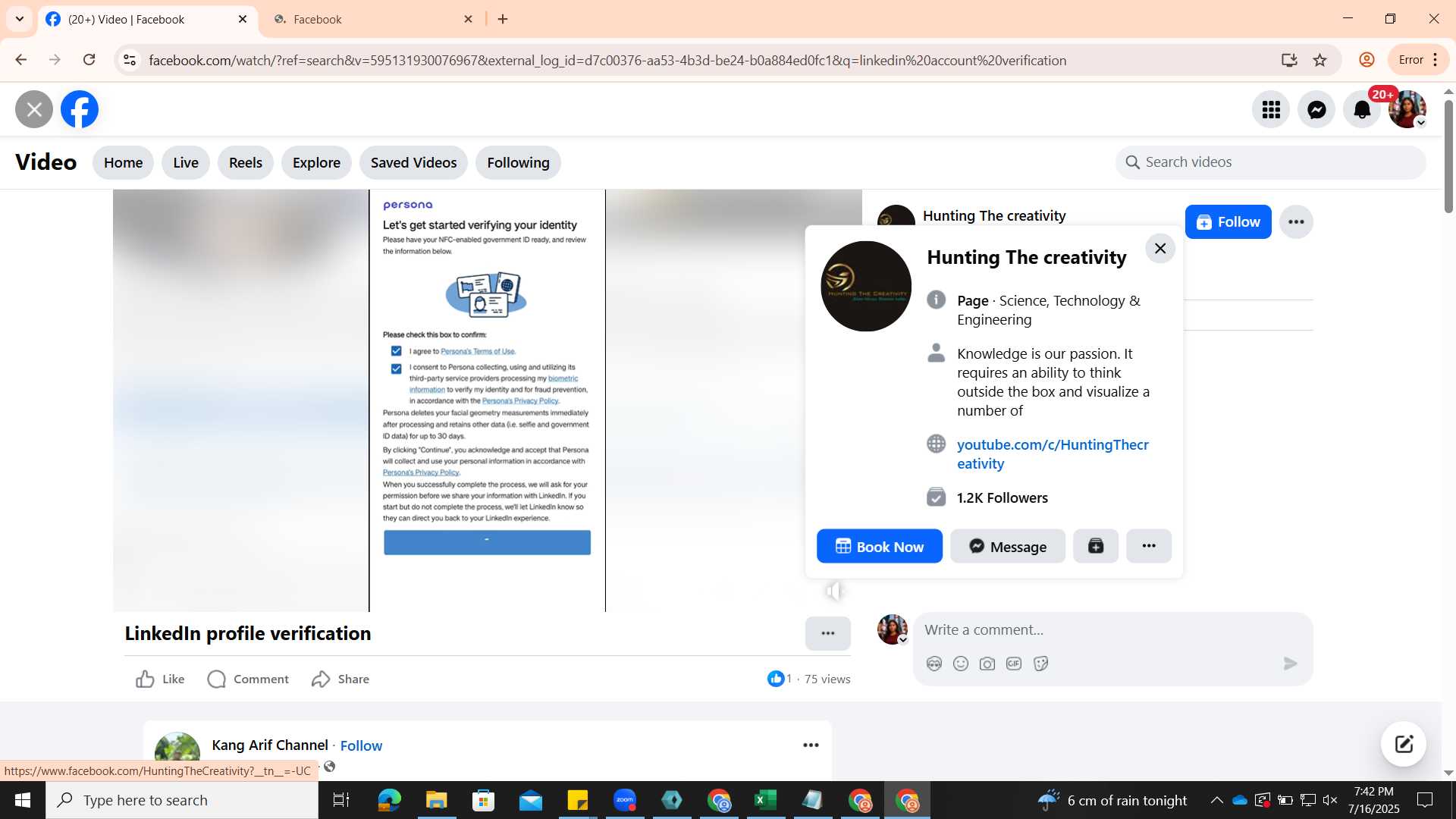View site information icon in the address bar

(130, 60)
